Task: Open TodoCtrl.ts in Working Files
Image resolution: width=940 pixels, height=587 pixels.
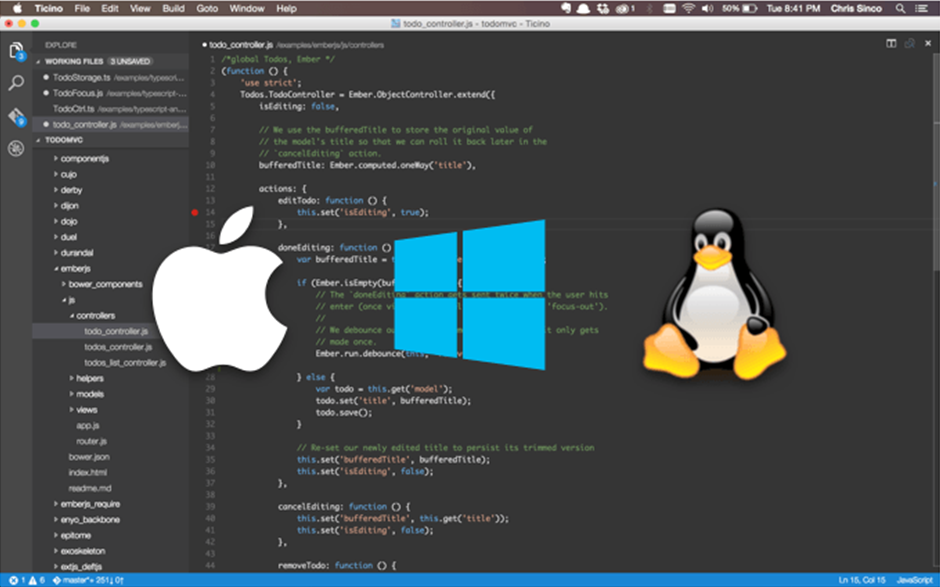Action: (112, 109)
